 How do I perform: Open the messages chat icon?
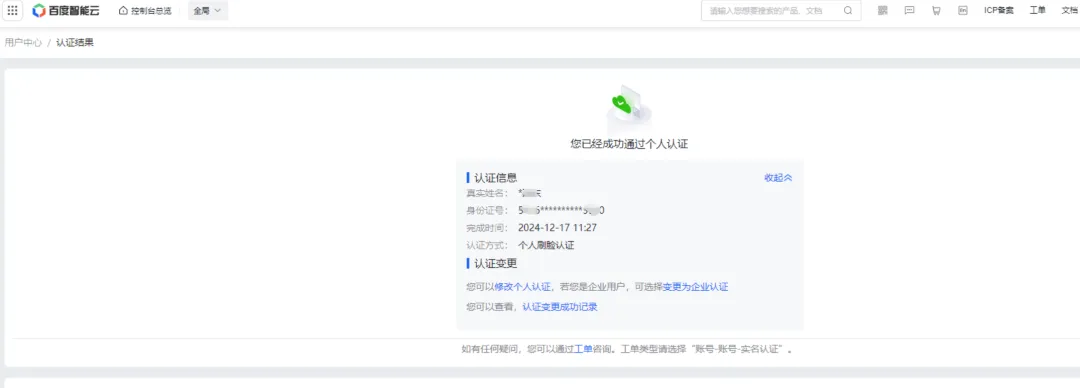tap(909, 10)
